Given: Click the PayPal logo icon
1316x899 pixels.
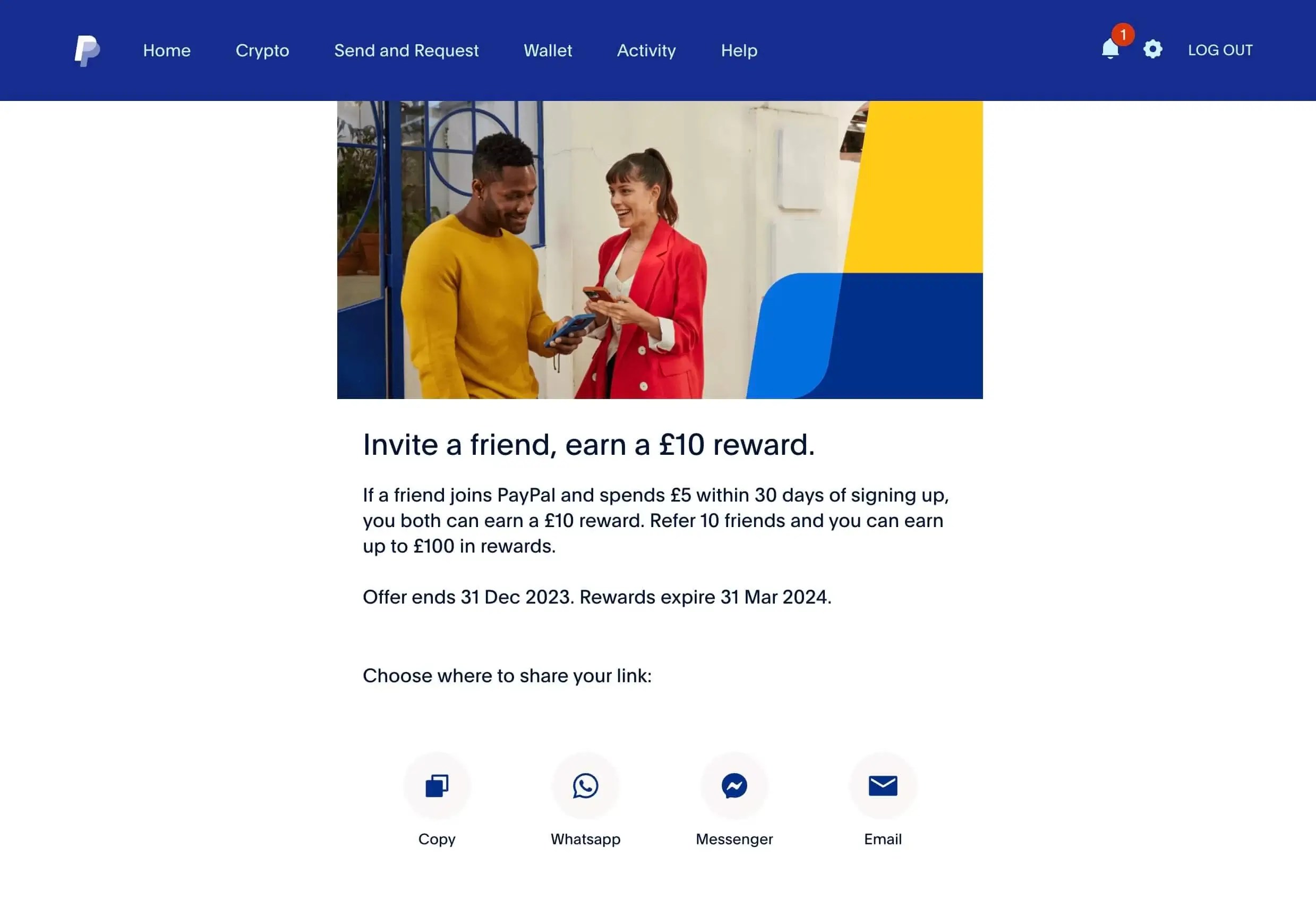Looking at the screenshot, I should pos(87,50).
